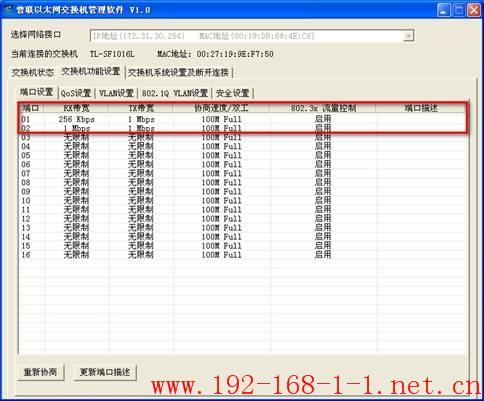Select port row 14
The image size is (484, 401).
coord(243,237)
